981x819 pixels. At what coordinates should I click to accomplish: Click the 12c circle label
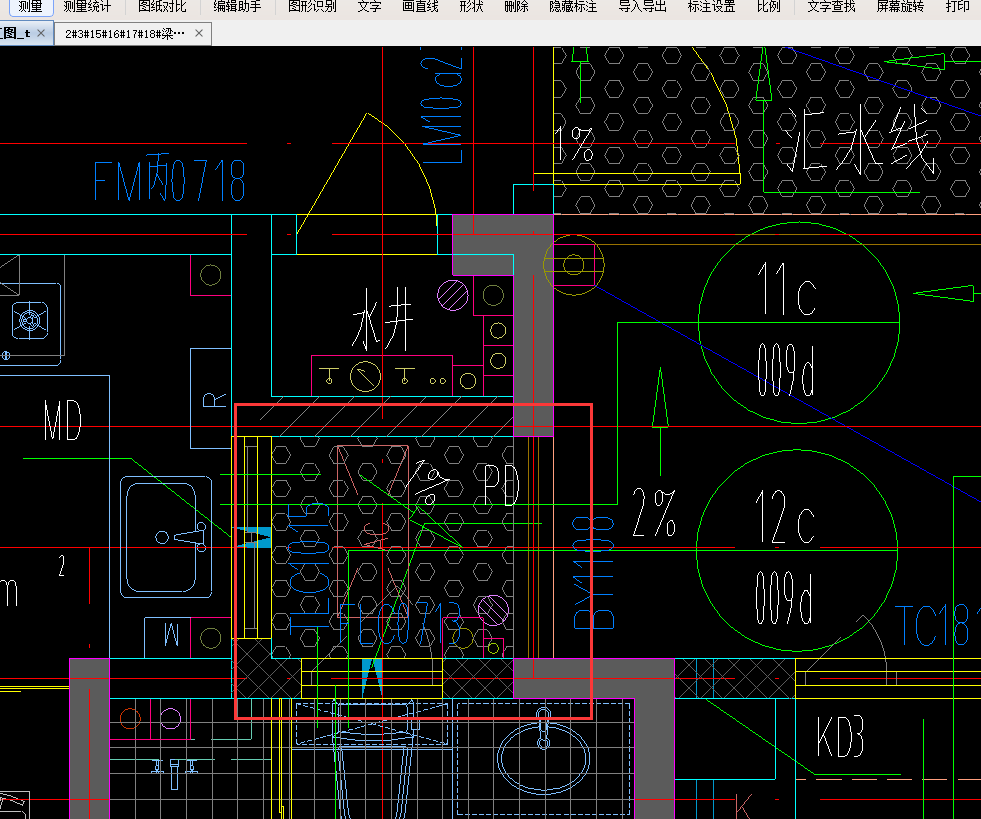785,517
